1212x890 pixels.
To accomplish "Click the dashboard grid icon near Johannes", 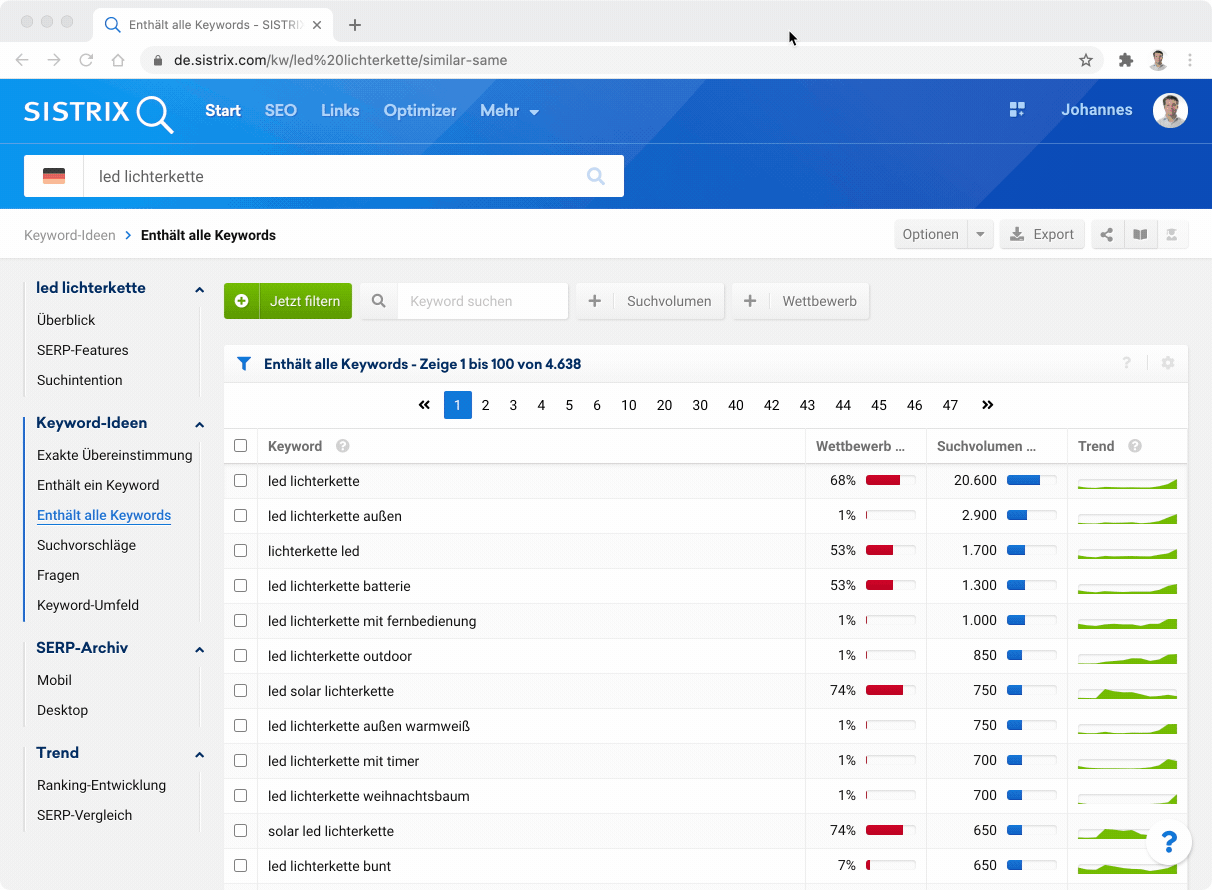I will pos(1017,110).
